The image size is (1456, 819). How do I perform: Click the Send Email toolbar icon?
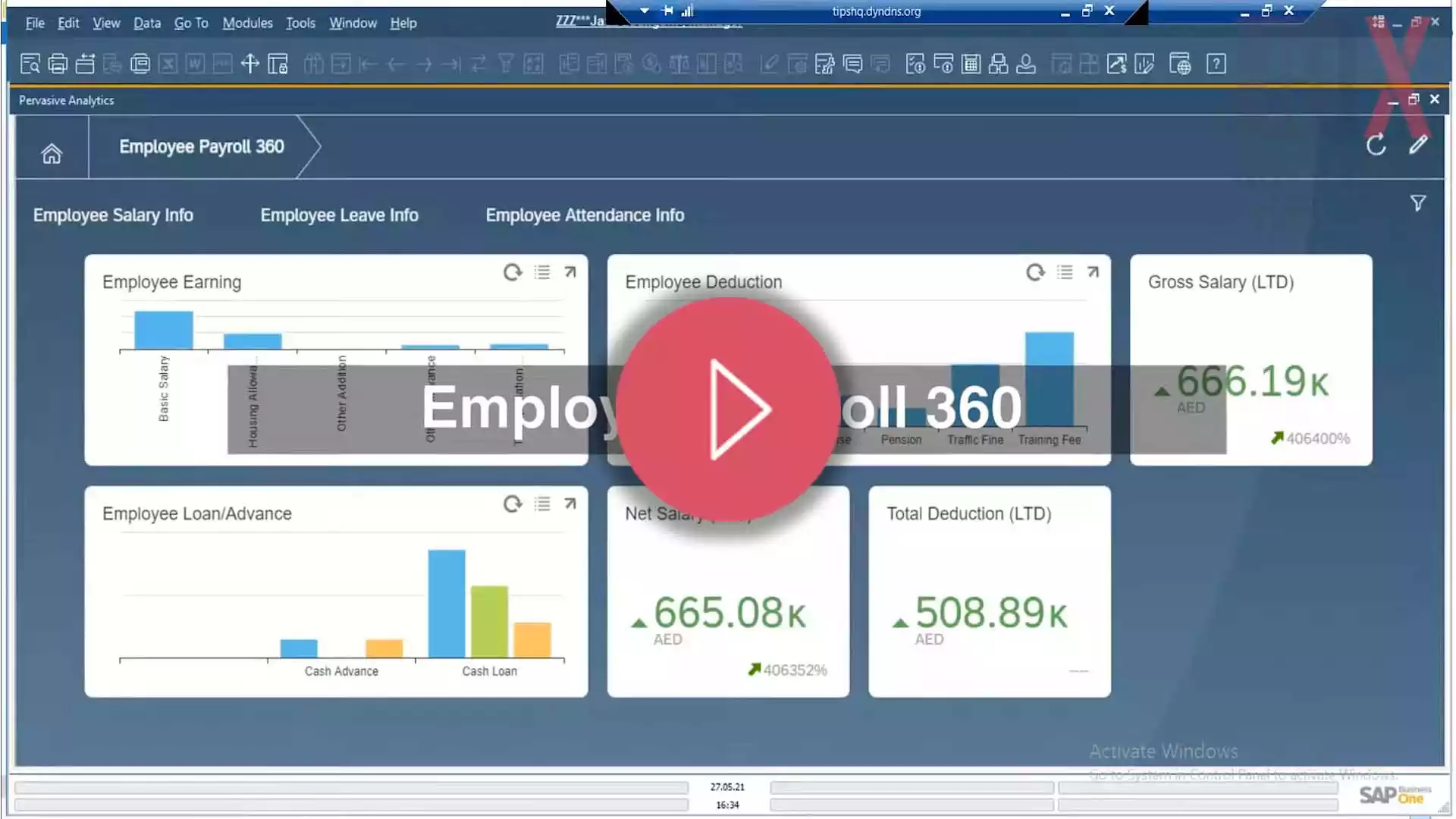pyautogui.click(x=85, y=64)
